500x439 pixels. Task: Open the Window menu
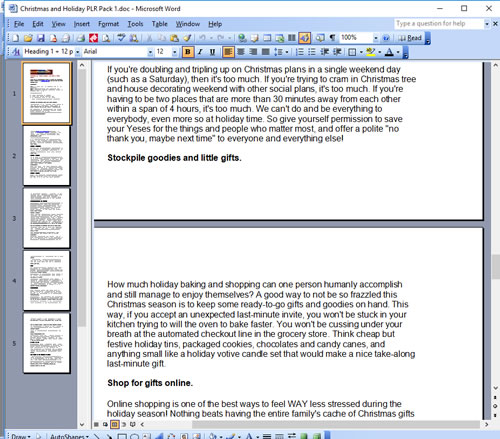(x=188, y=24)
